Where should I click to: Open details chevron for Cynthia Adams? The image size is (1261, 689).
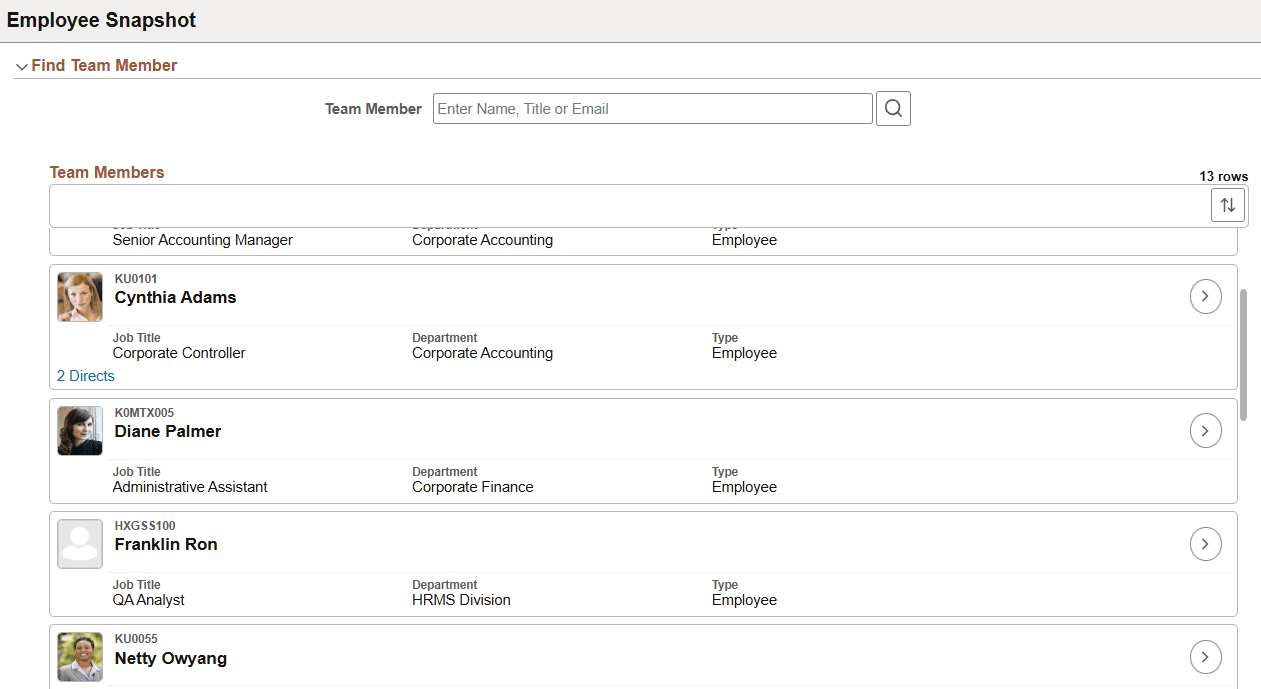coord(1205,296)
